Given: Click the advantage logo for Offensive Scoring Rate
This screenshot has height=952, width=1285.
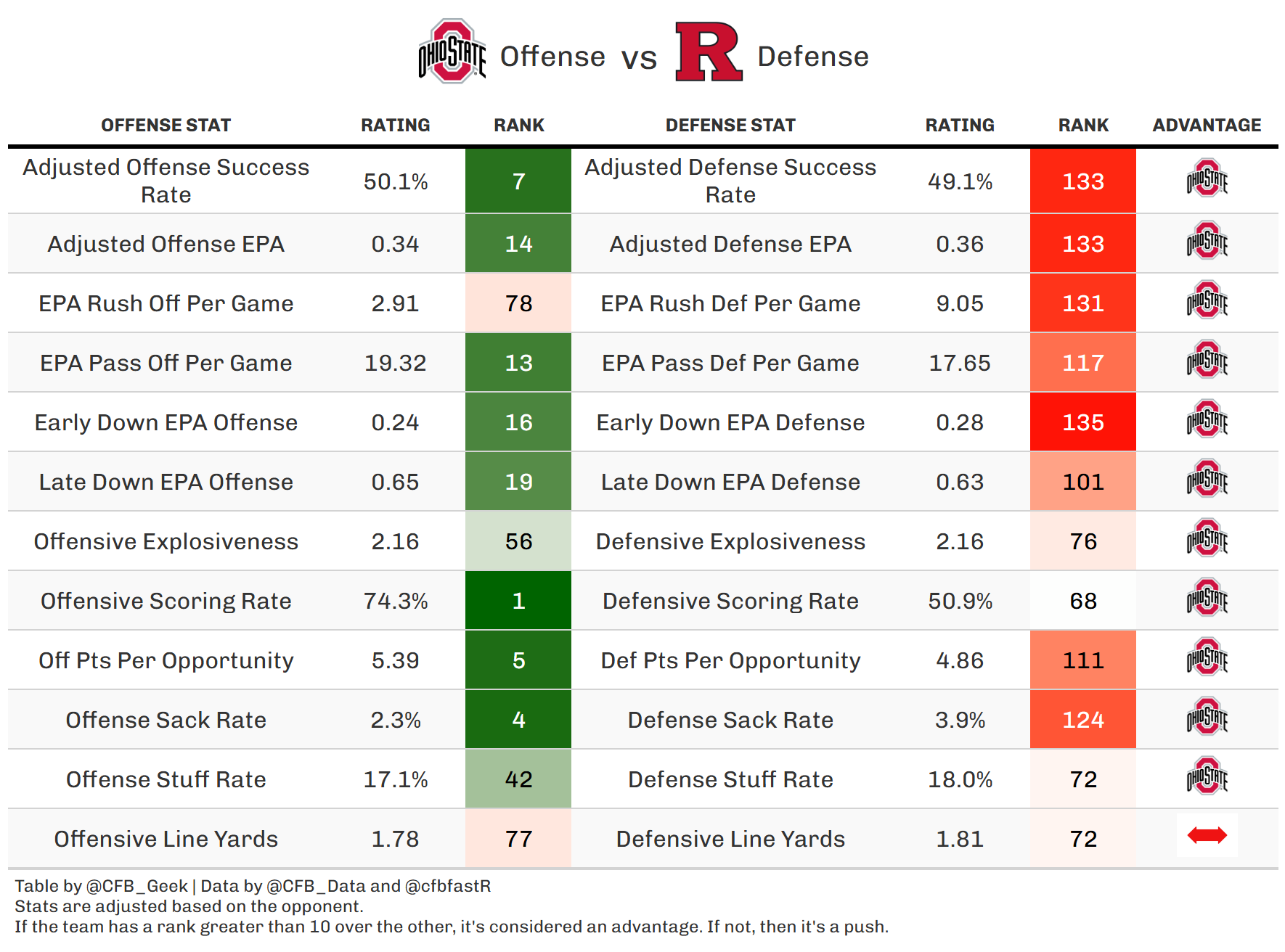Looking at the screenshot, I should [1207, 598].
